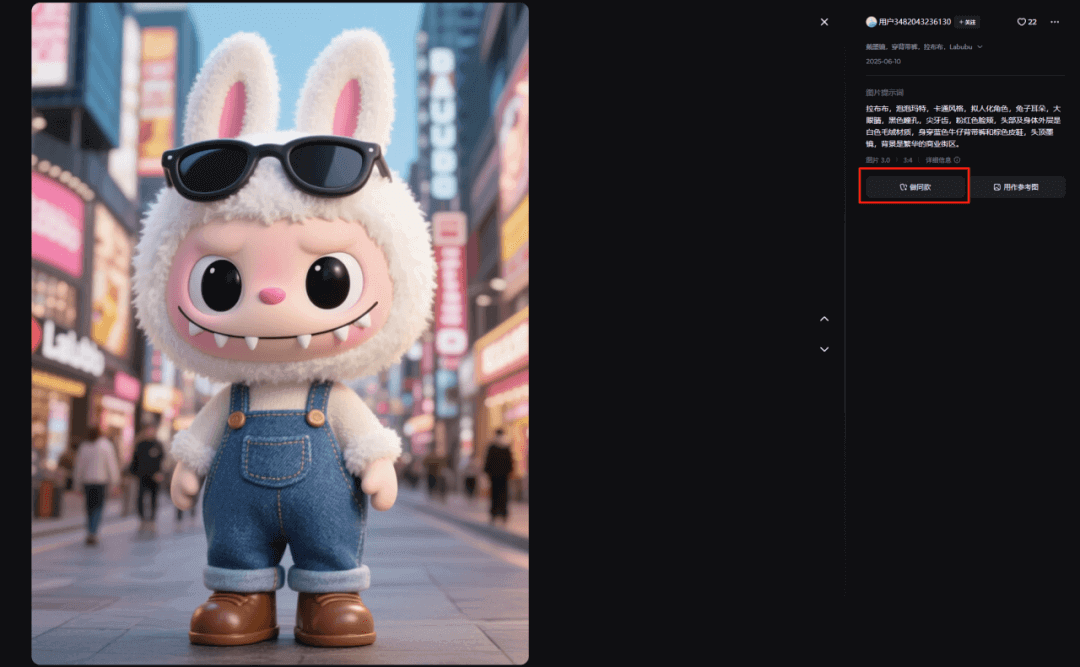Click the 用作参考图 button label
Viewport: 1080px width, 667px height.
tap(1021, 187)
